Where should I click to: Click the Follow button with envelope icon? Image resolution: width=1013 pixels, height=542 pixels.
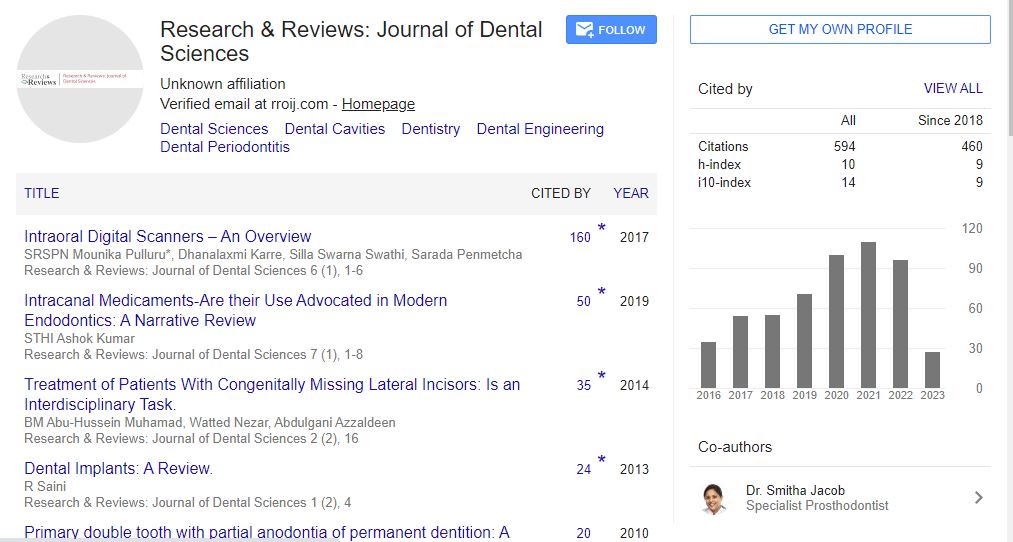point(611,30)
